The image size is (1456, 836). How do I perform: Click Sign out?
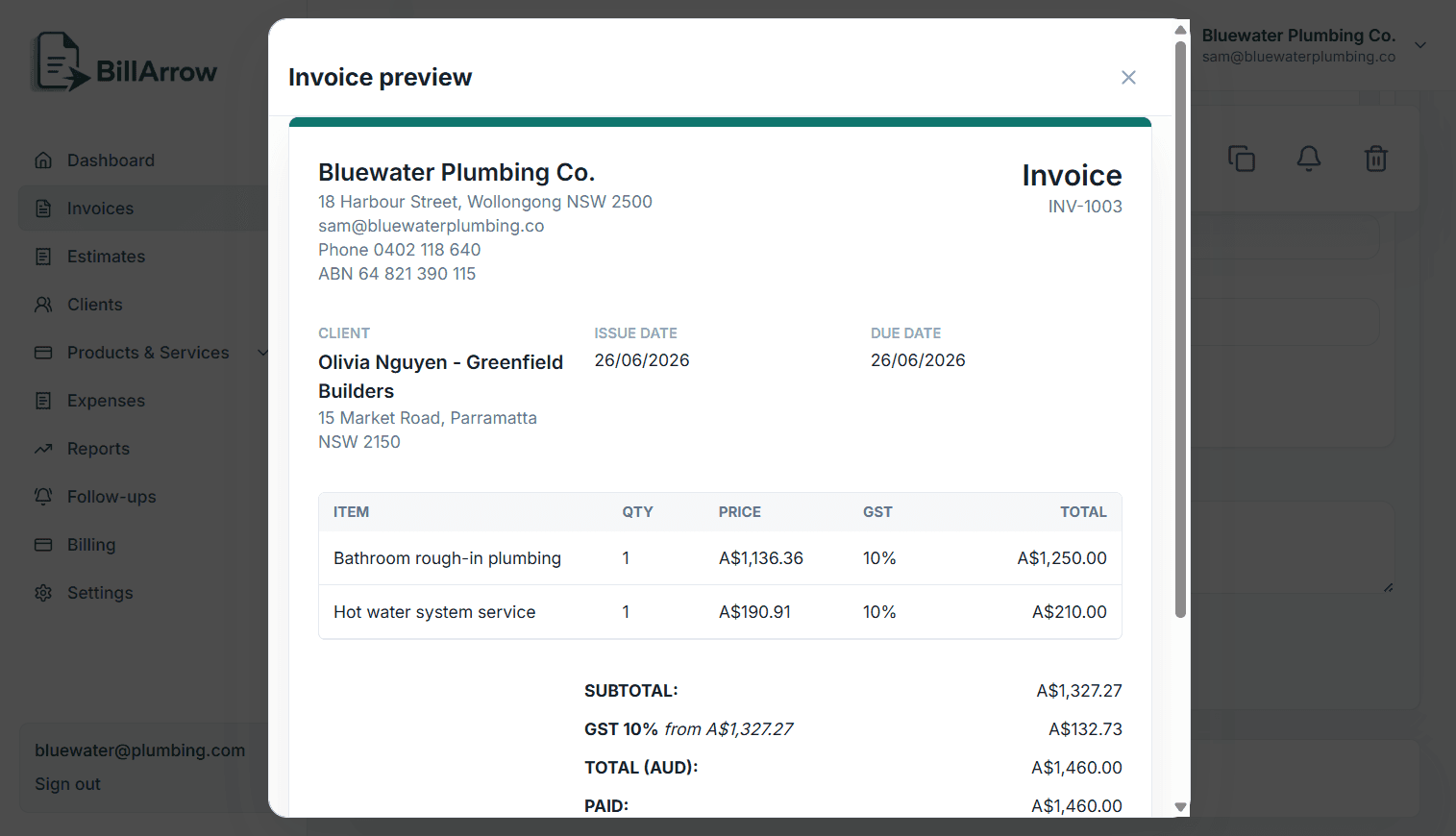click(67, 784)
